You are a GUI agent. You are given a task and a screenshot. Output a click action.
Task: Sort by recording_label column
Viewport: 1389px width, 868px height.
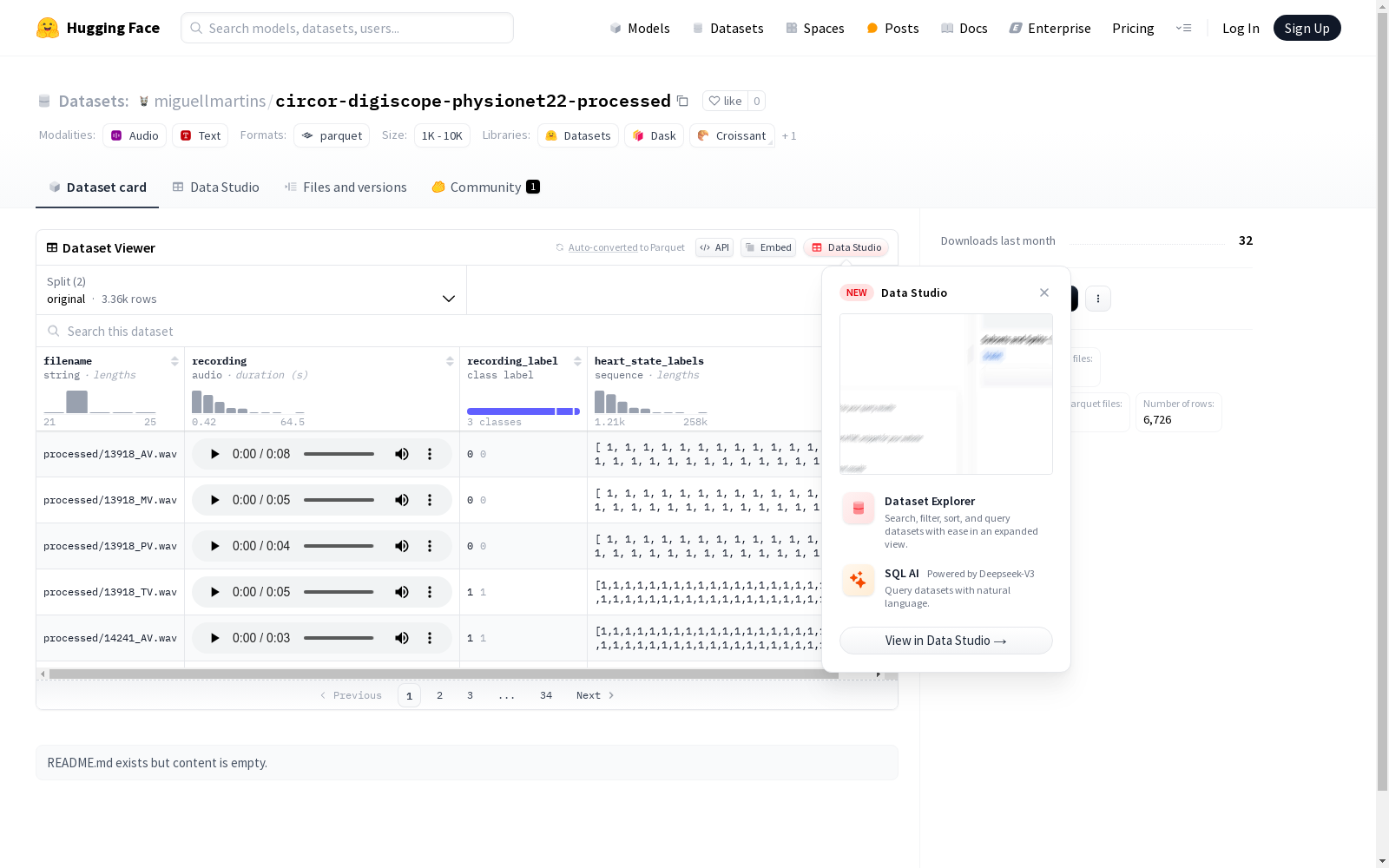(577, 361)
